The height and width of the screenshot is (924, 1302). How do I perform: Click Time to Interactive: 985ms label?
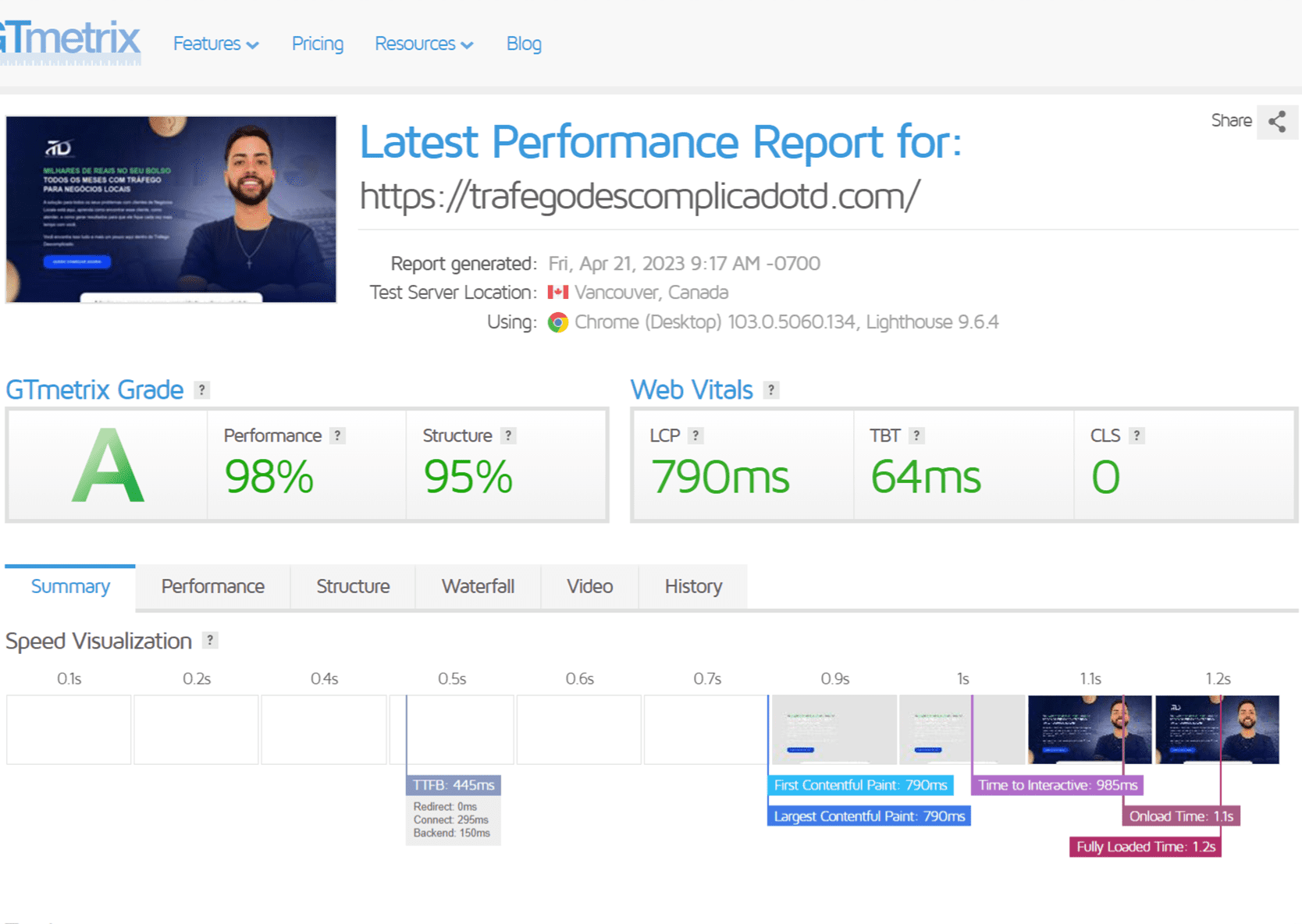[1058, 785]
